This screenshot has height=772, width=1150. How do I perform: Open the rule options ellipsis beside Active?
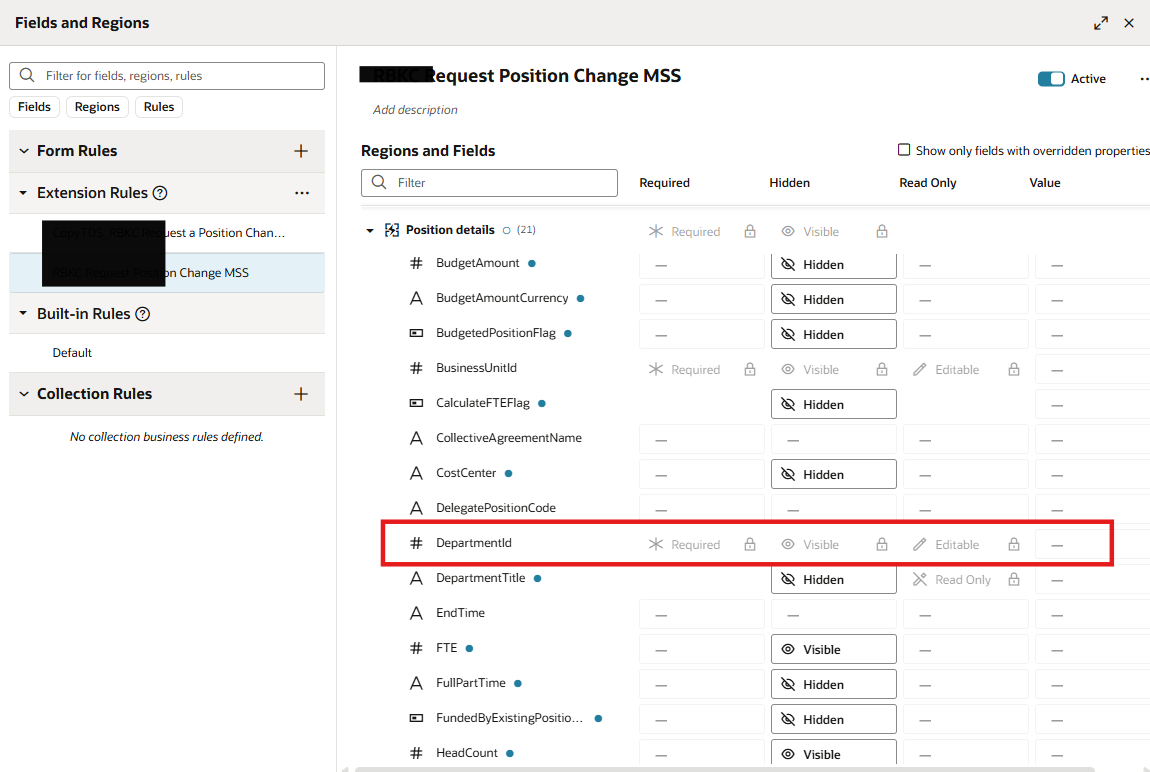tap(1143, 78)
